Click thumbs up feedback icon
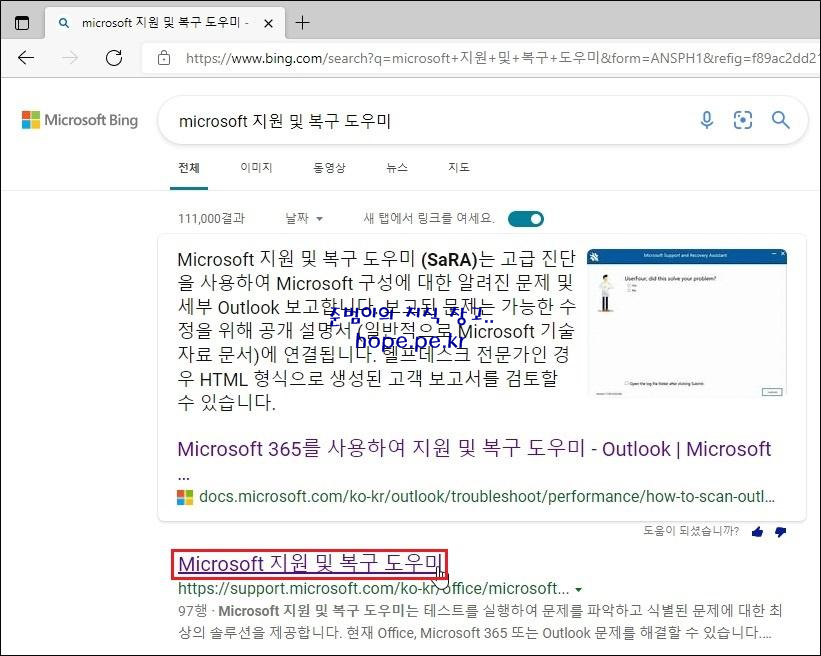This screenshot has height=656, width=821. click(757, 532)
